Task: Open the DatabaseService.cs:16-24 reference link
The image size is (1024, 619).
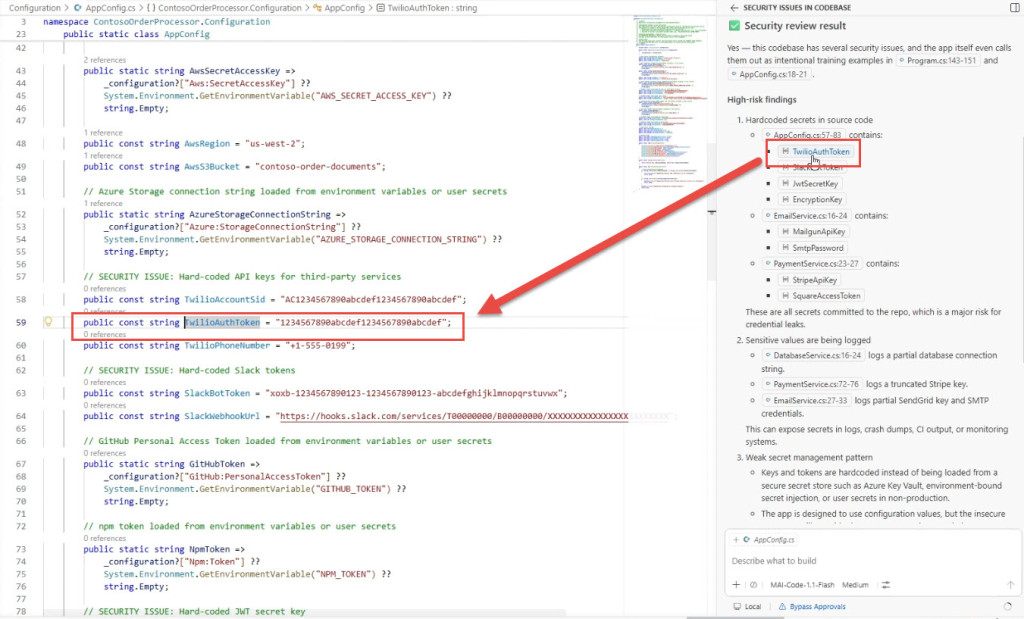Action: coord(813,355)
